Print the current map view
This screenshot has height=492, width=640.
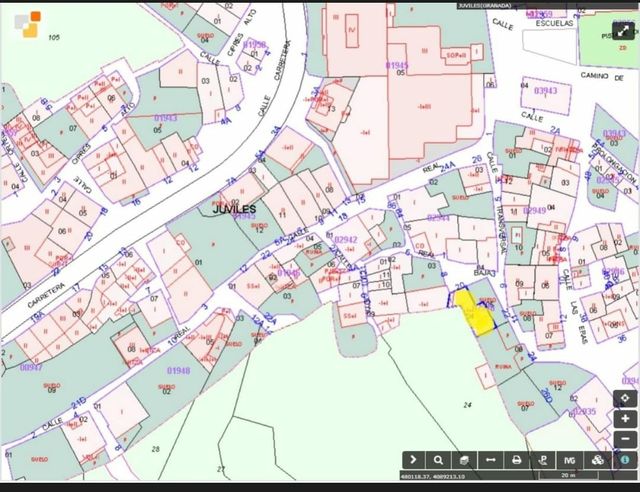[x=517, y=459]
